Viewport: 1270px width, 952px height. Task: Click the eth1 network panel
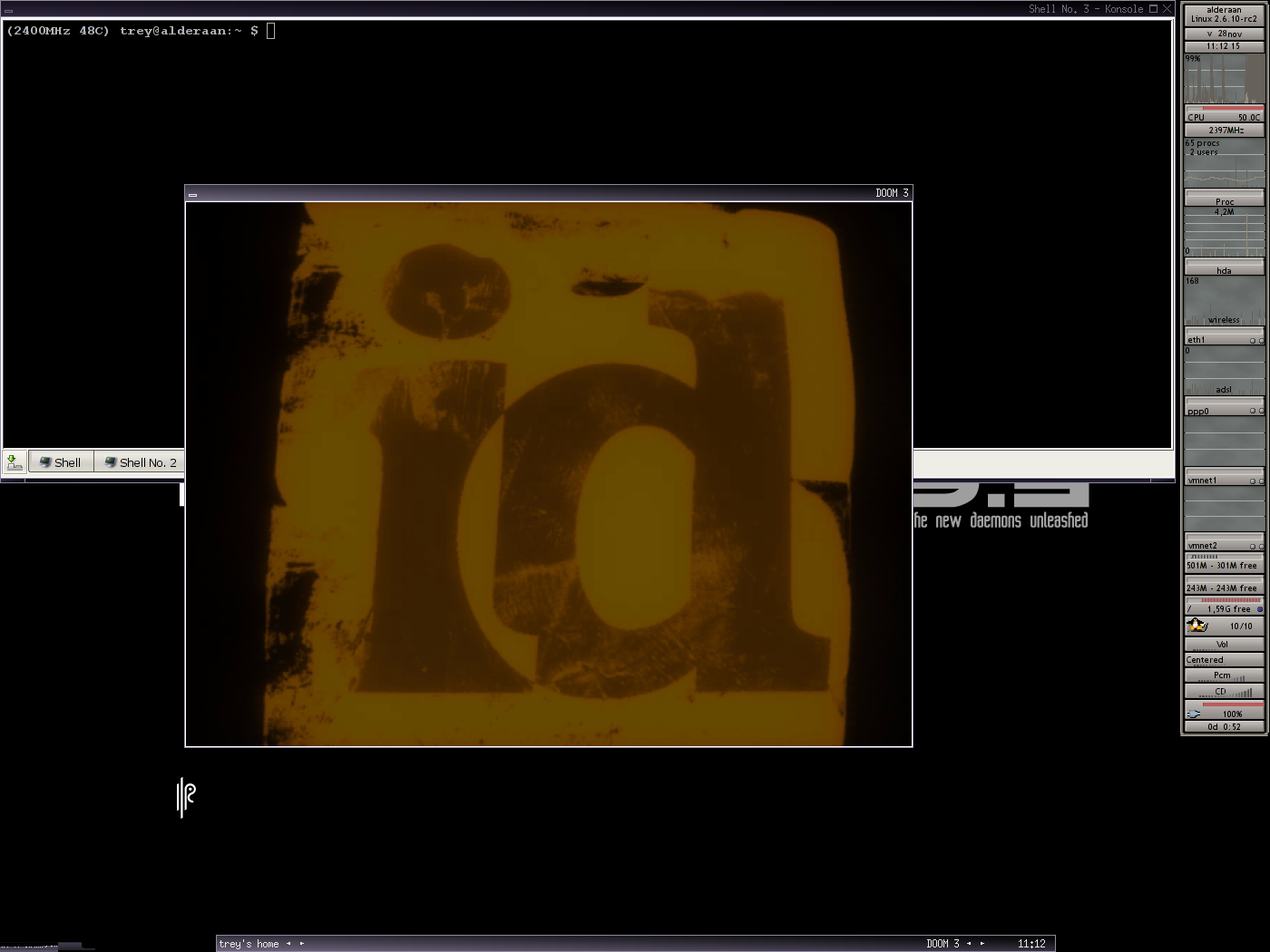1224,337
